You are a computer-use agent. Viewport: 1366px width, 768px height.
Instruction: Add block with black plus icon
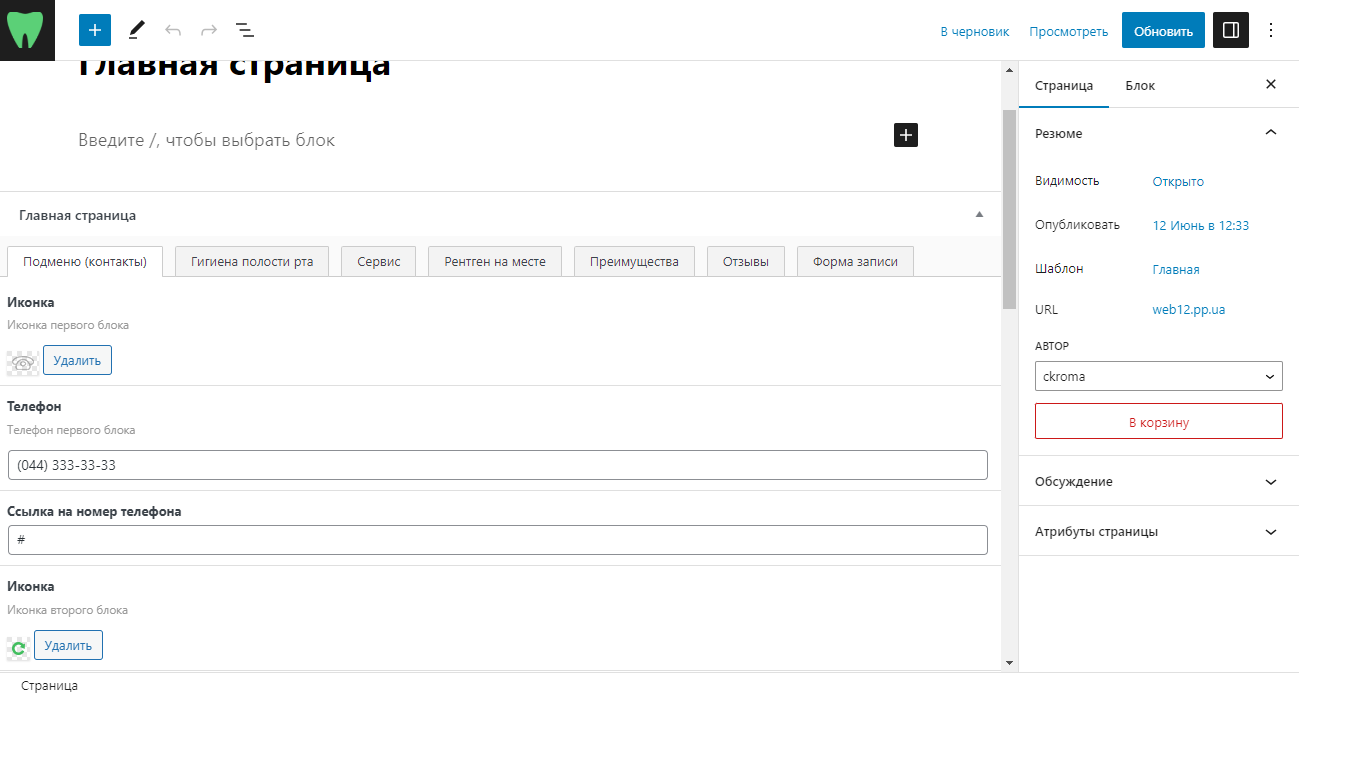point(906,135)
